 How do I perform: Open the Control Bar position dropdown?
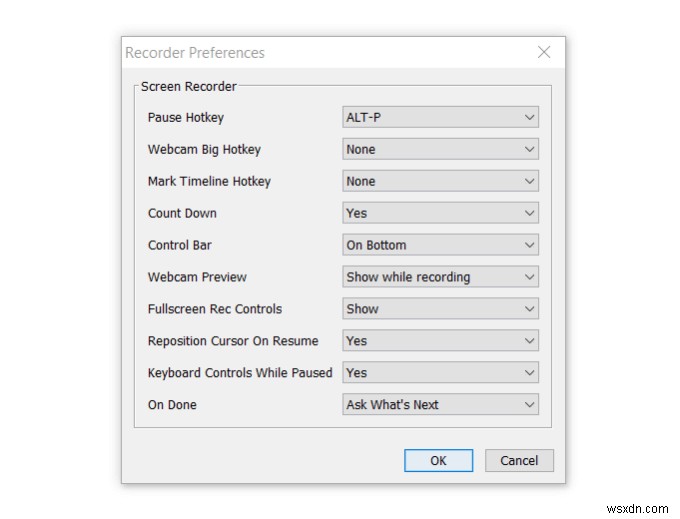click(x=440, y=245)
